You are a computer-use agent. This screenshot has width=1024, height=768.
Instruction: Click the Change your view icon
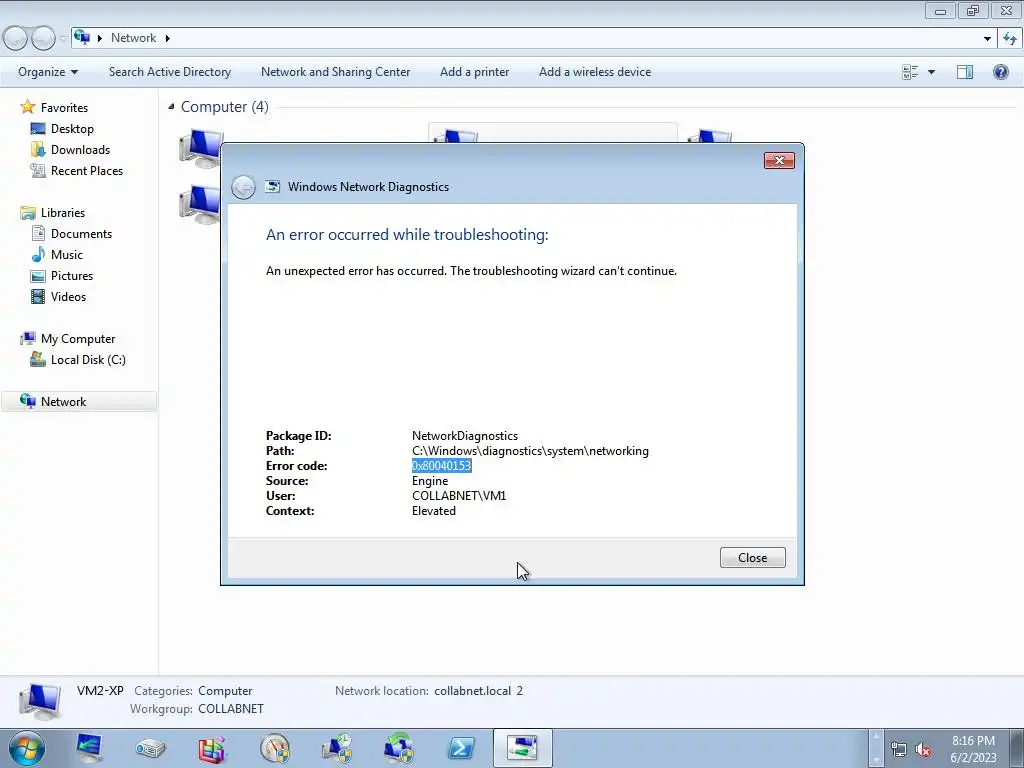point(910,72)
